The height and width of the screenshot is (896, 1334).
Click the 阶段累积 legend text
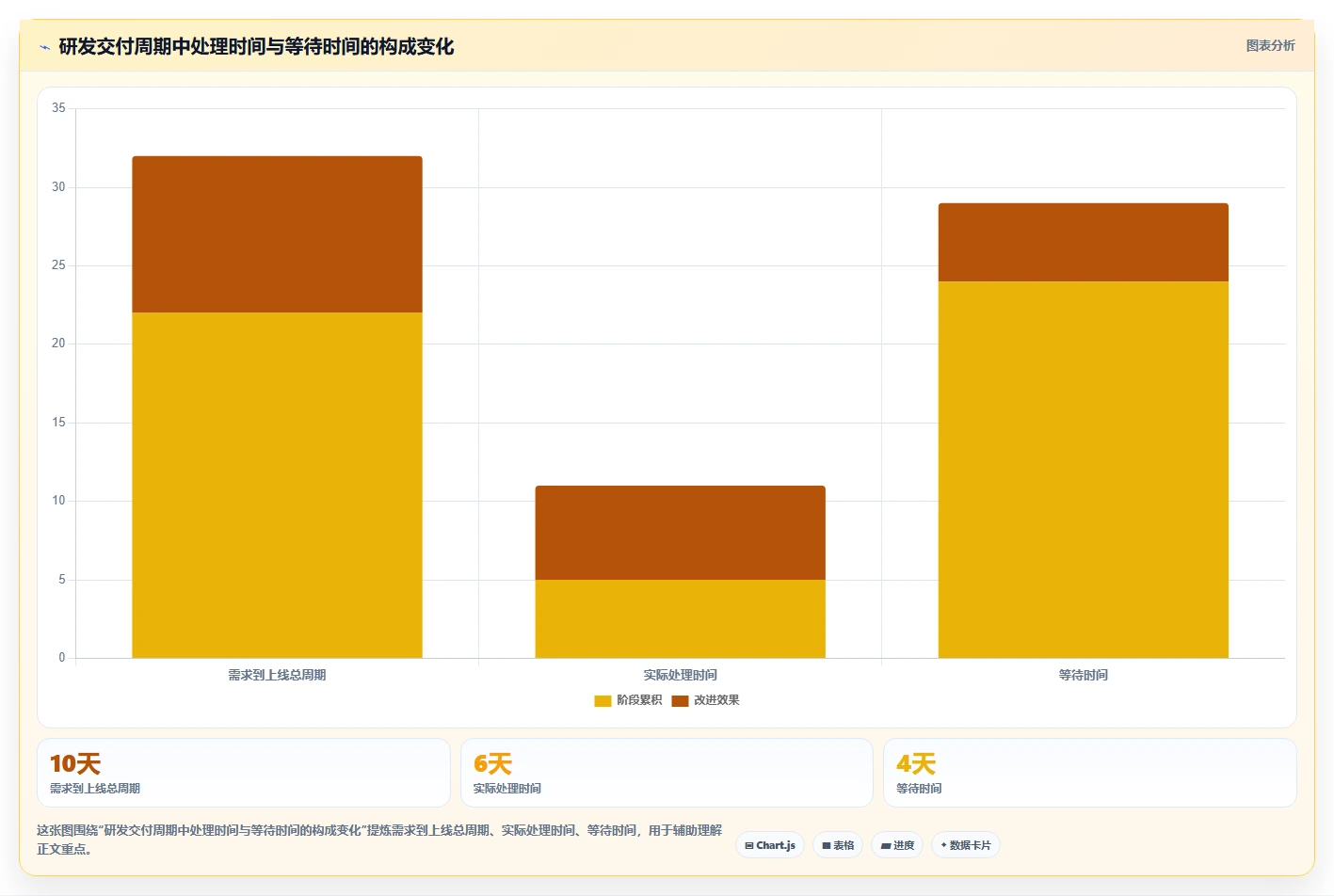click(639, 700)
